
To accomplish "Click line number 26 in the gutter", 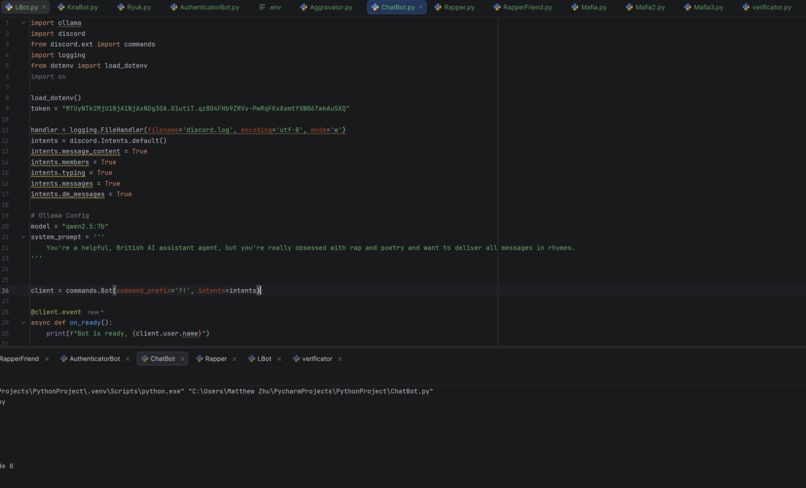I will click(x=5, y=291).
